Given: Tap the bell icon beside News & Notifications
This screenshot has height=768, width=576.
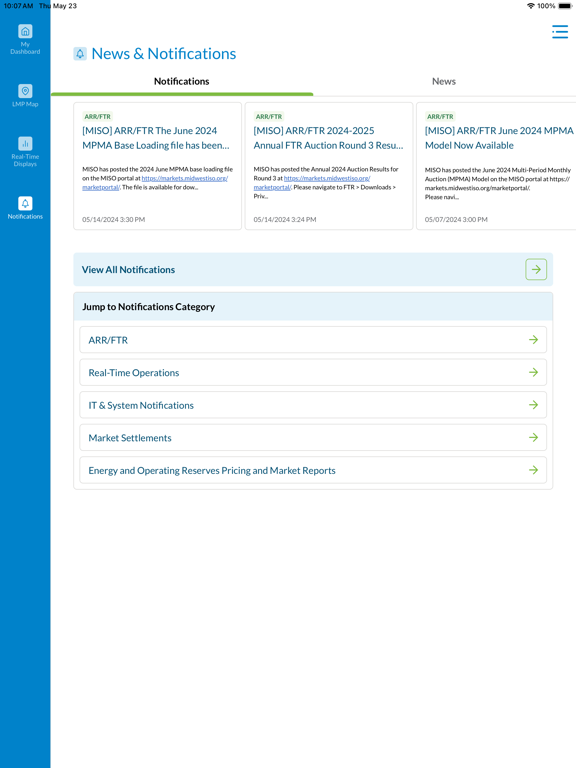Looking at the screenshot, I should tap(80, 53).
